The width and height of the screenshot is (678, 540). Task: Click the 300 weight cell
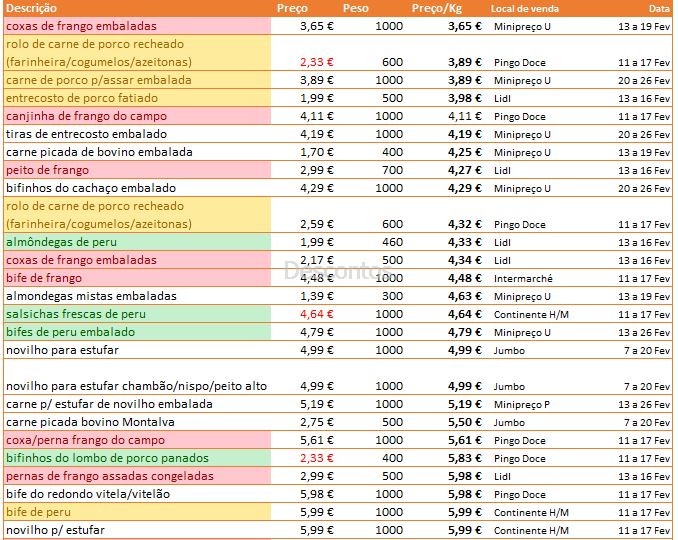(393, 296)
